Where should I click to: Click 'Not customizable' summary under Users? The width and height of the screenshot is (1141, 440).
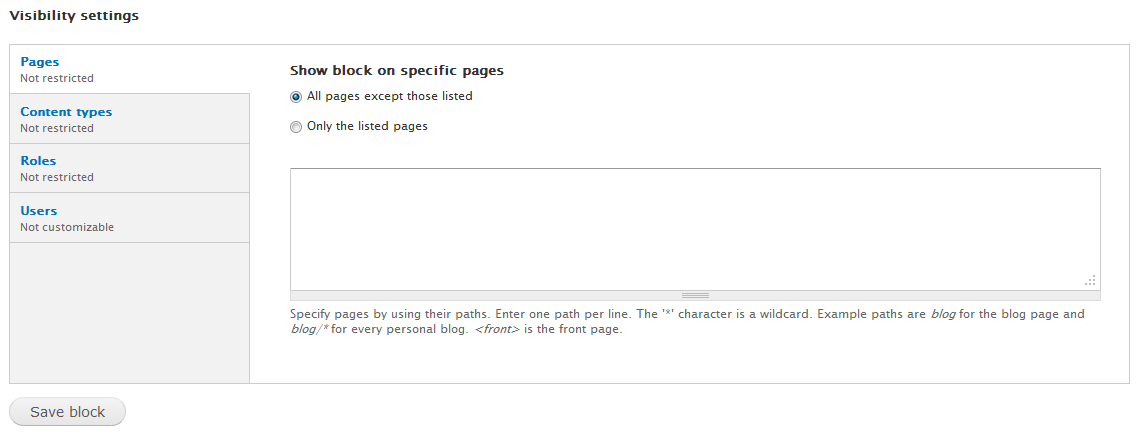[67, 227]
